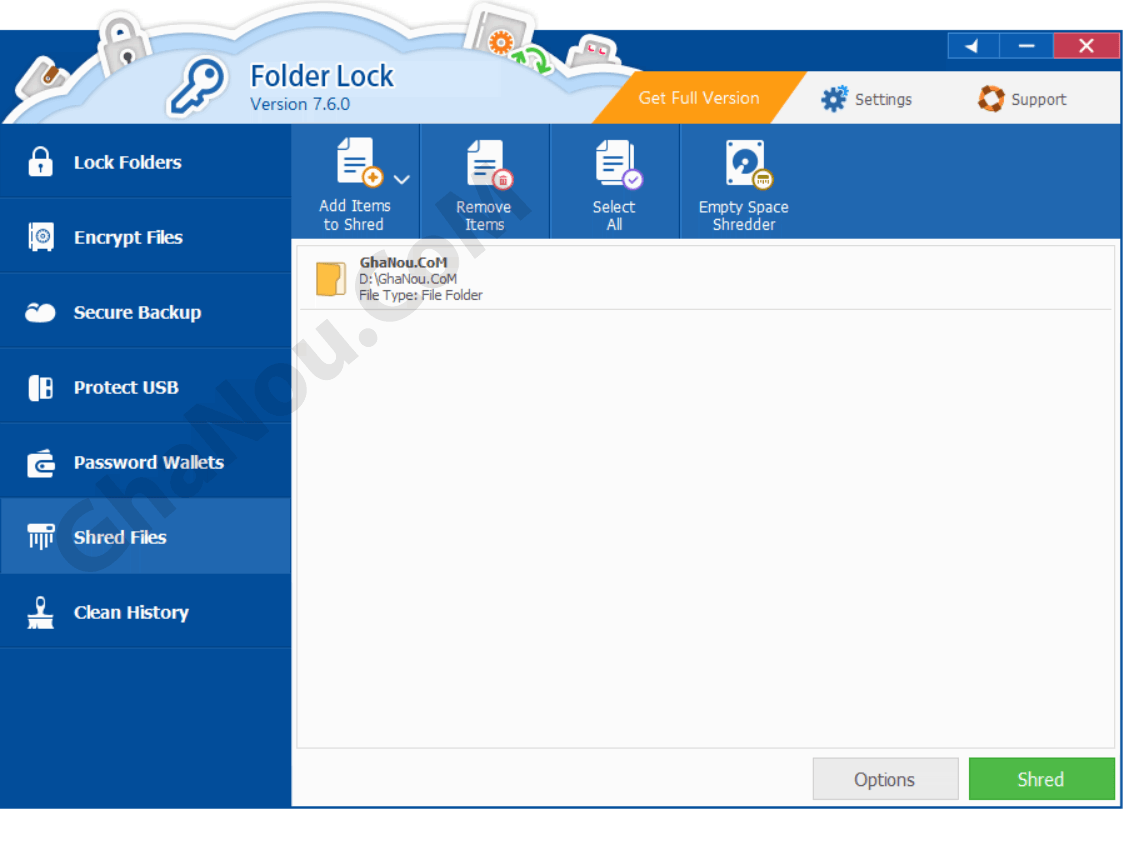Open Password Wallets

pyautogui.click(x=146, y=463)
